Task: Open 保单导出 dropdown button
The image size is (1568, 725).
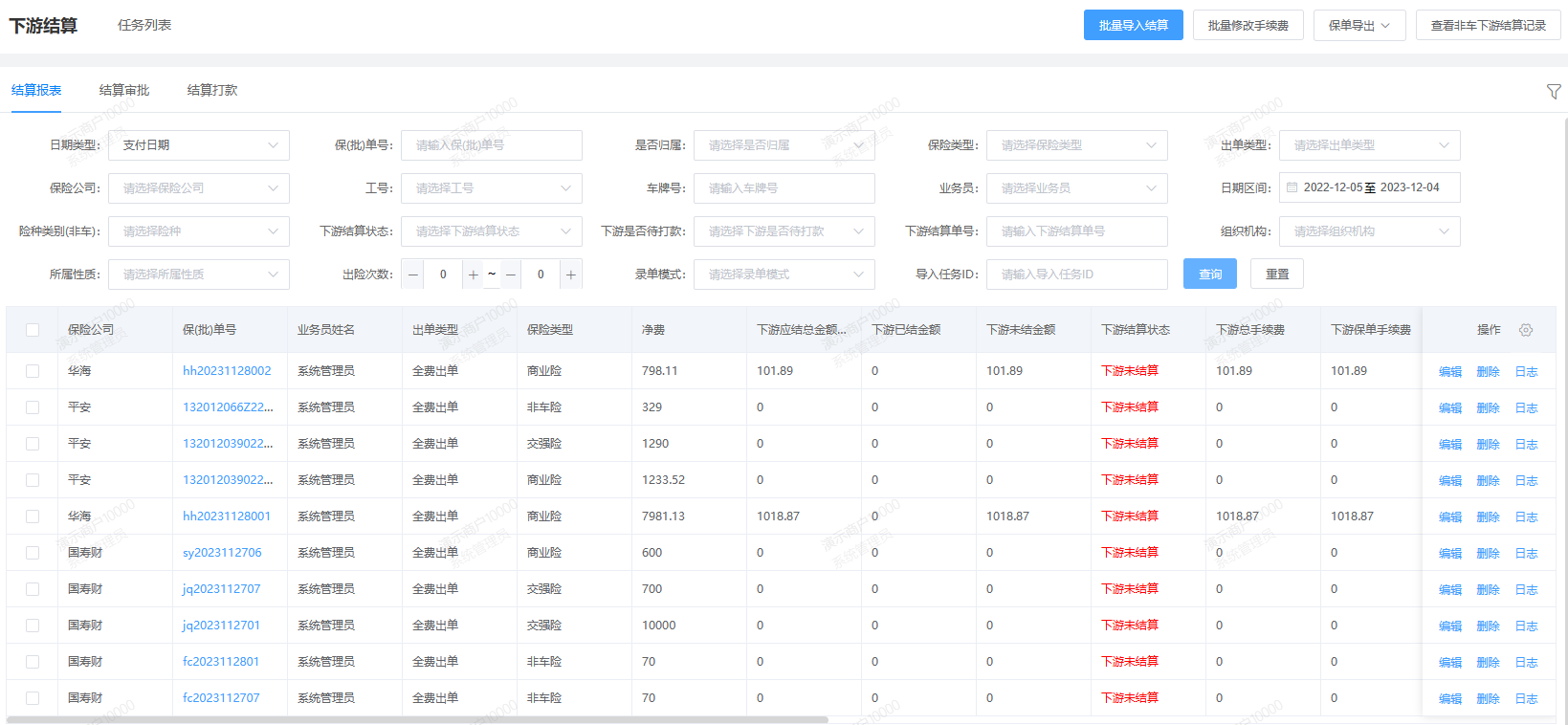Action: pyautogui.click(x=1358, y=26)
